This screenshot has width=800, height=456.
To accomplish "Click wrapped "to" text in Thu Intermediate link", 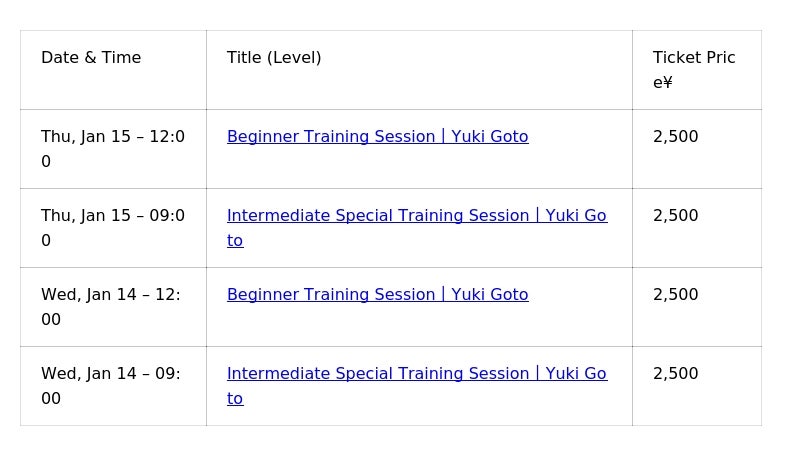I will click(235, 241).
